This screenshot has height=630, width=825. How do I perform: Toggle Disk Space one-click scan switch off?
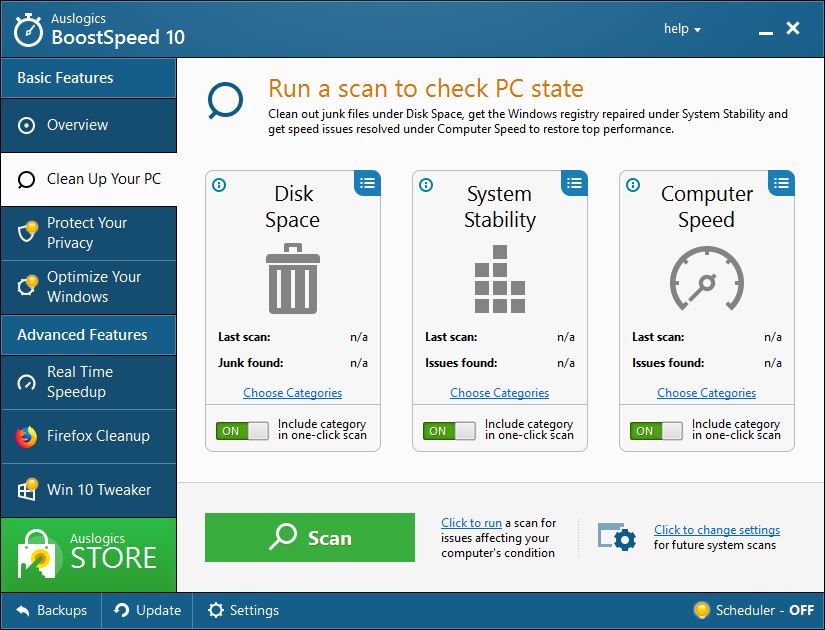point(242,431)
